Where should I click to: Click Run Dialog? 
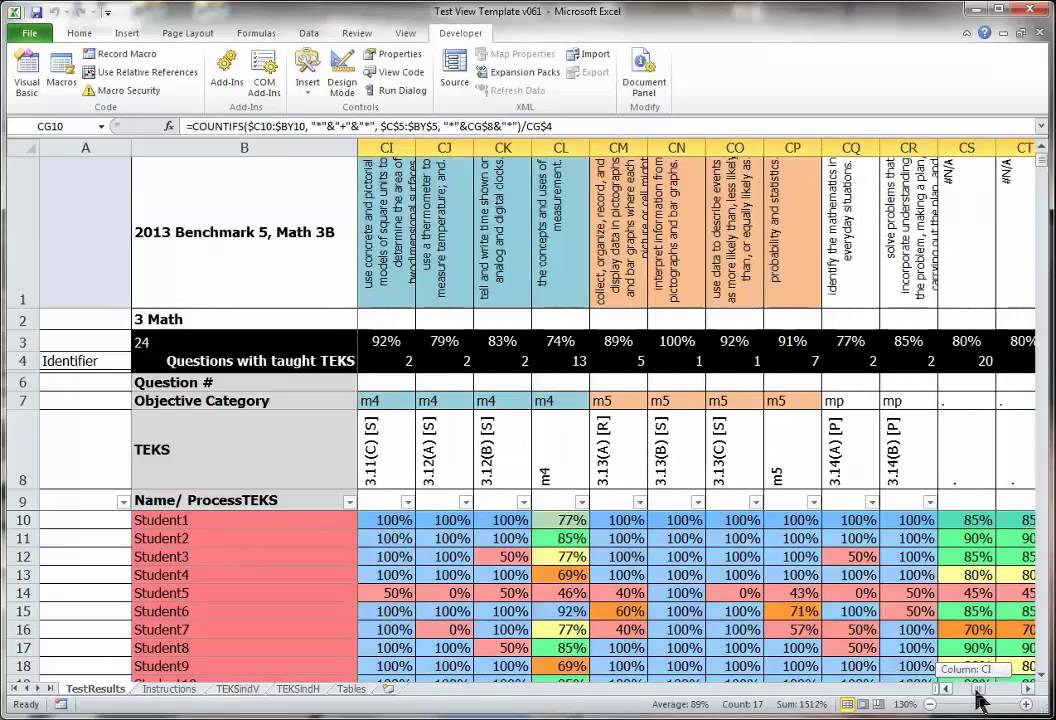coord(395,90)
